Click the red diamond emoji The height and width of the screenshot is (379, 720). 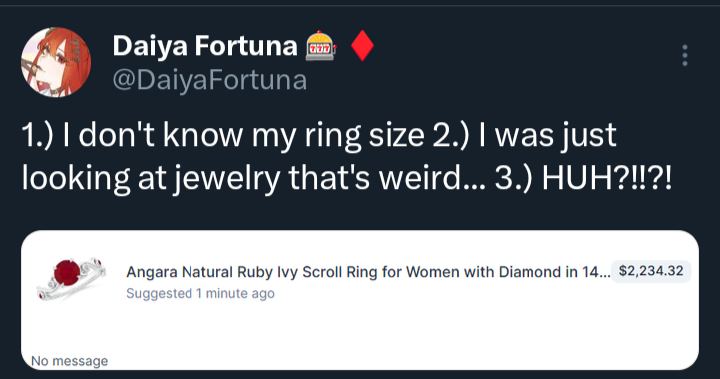362,45
